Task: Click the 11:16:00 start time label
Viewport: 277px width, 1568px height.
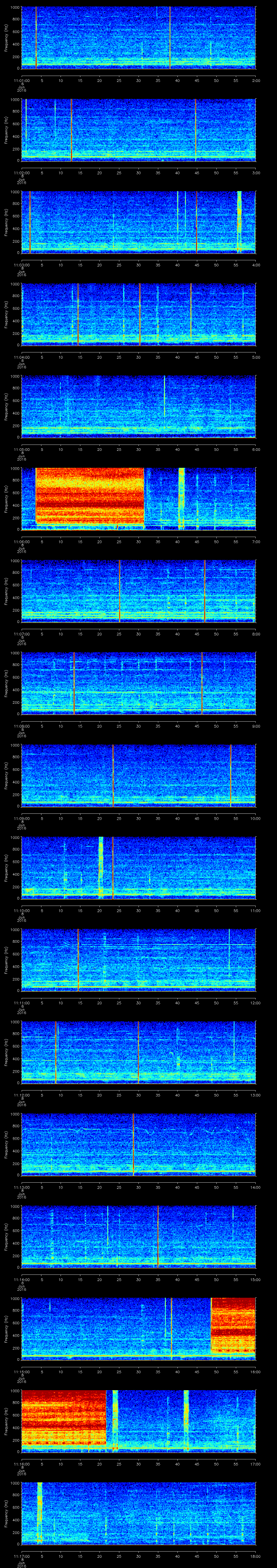Action: (21, 1464)
